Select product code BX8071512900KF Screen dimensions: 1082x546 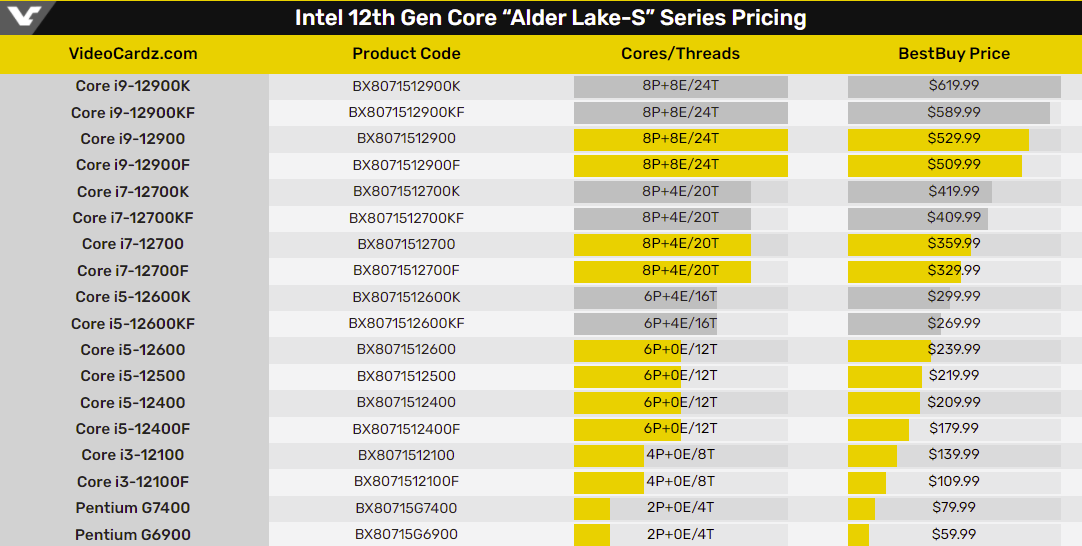tap(406, 112)
